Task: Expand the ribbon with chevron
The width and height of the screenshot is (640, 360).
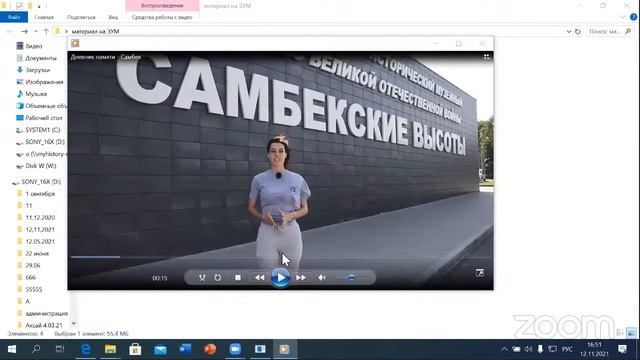Action: coord(623,17)
